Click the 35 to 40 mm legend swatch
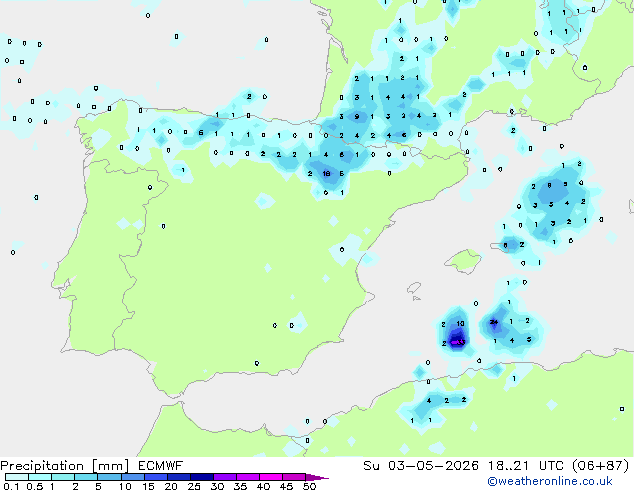The height and width of the screenshot is (490, 634). 247,477
